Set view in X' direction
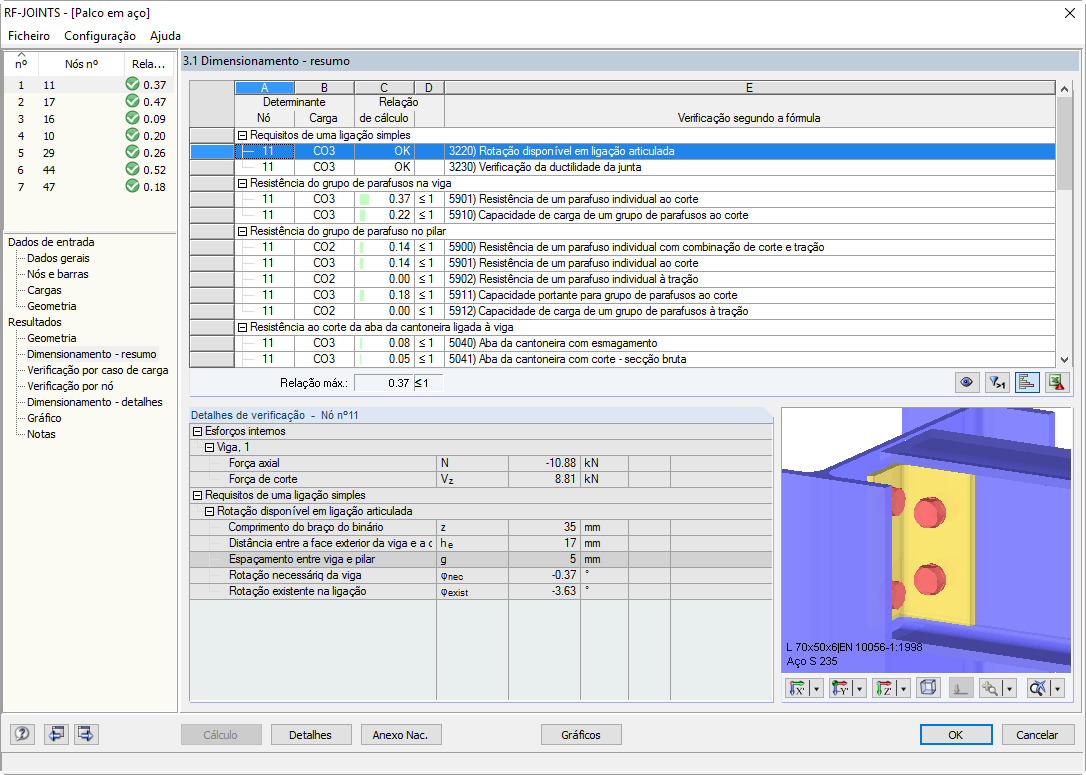 click(x=798, y=688)
